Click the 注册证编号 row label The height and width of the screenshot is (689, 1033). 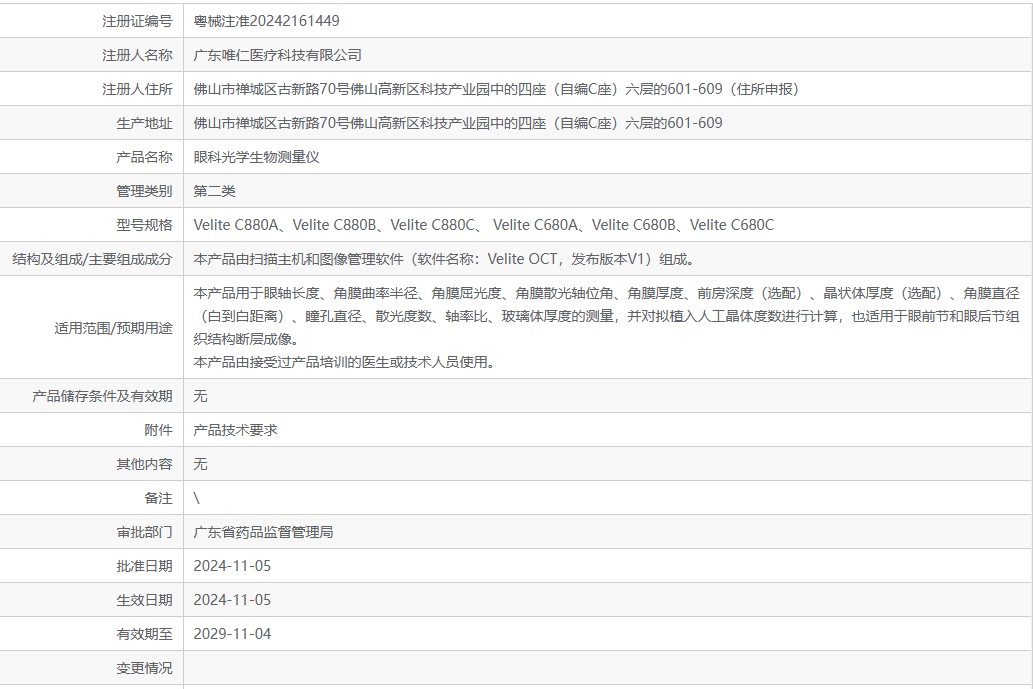(x=137, y=21)
